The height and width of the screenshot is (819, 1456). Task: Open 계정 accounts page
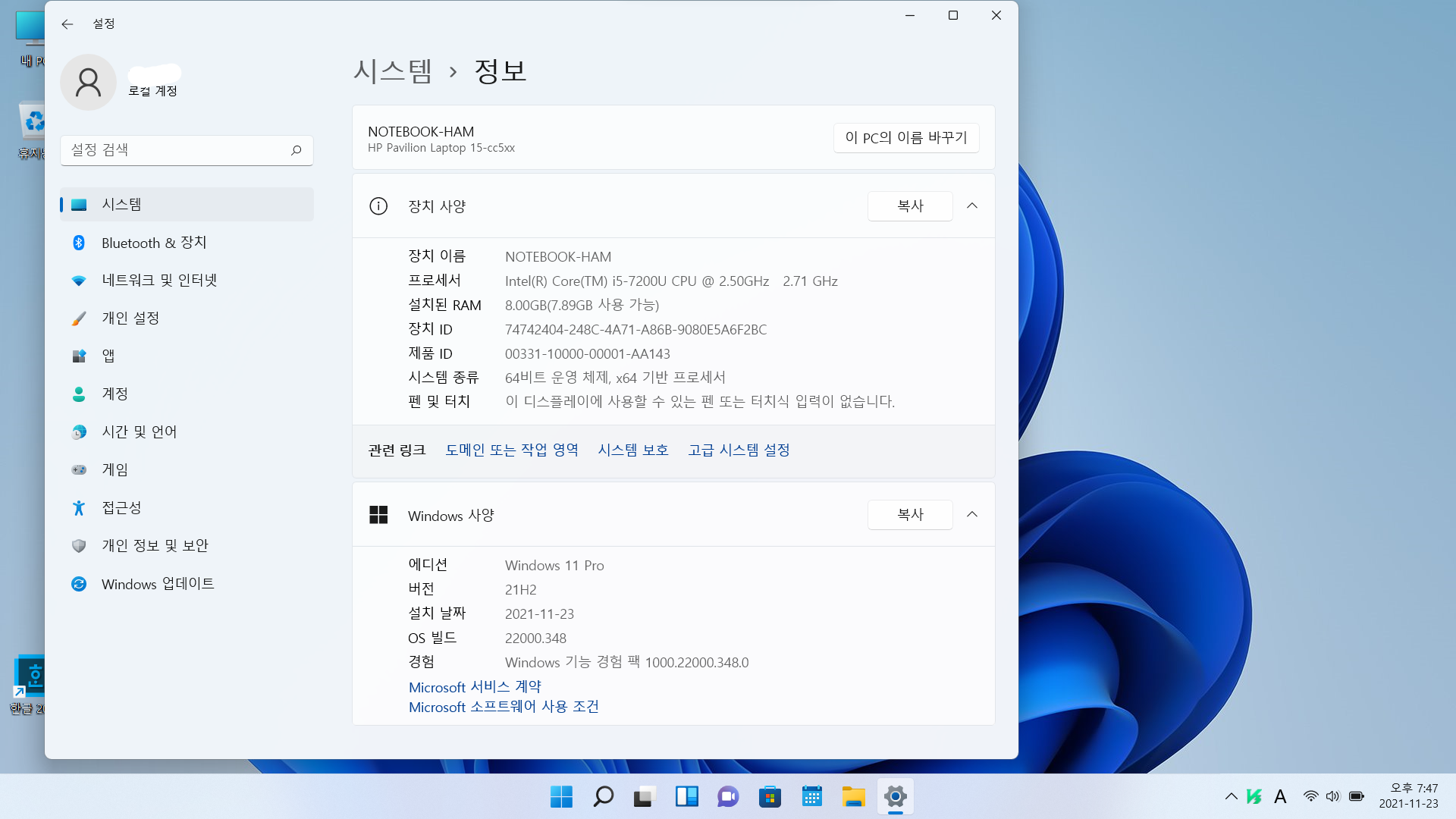pos(187,394)
